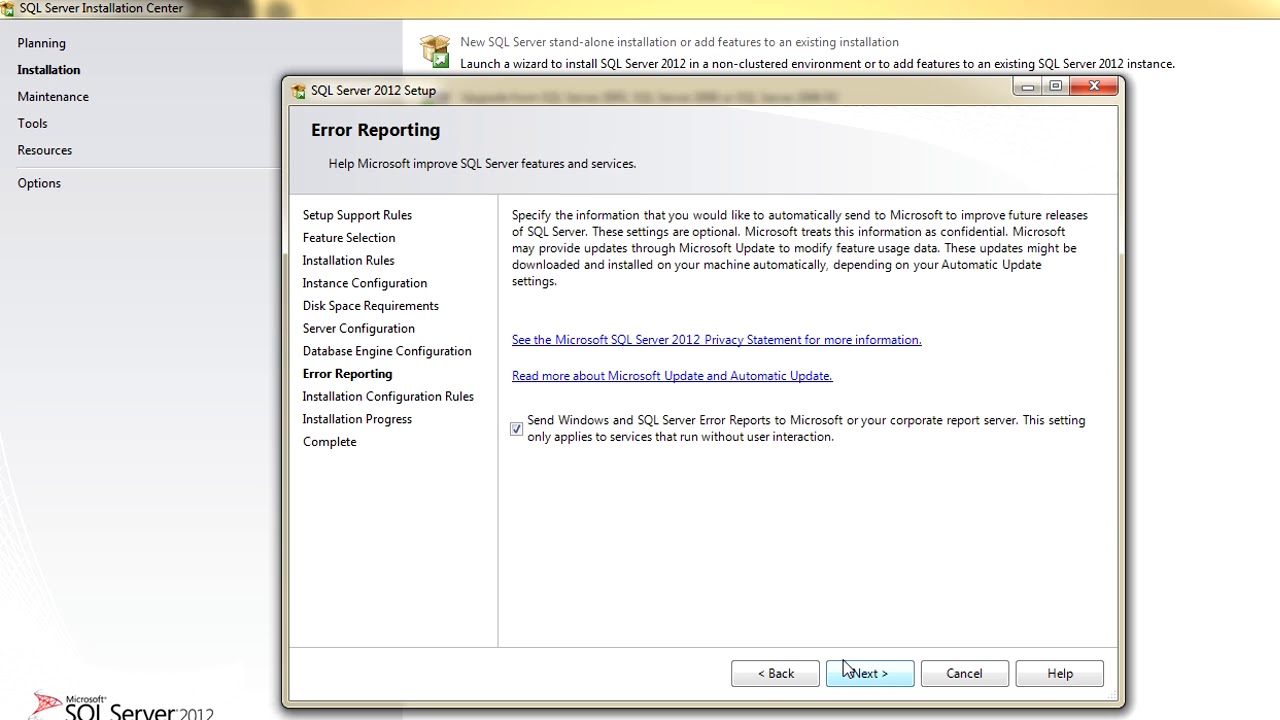This screenshot has height=720, width=1280.
Task: Click the SQL Server 2012 Setup title icon
Action: point(298,91)
